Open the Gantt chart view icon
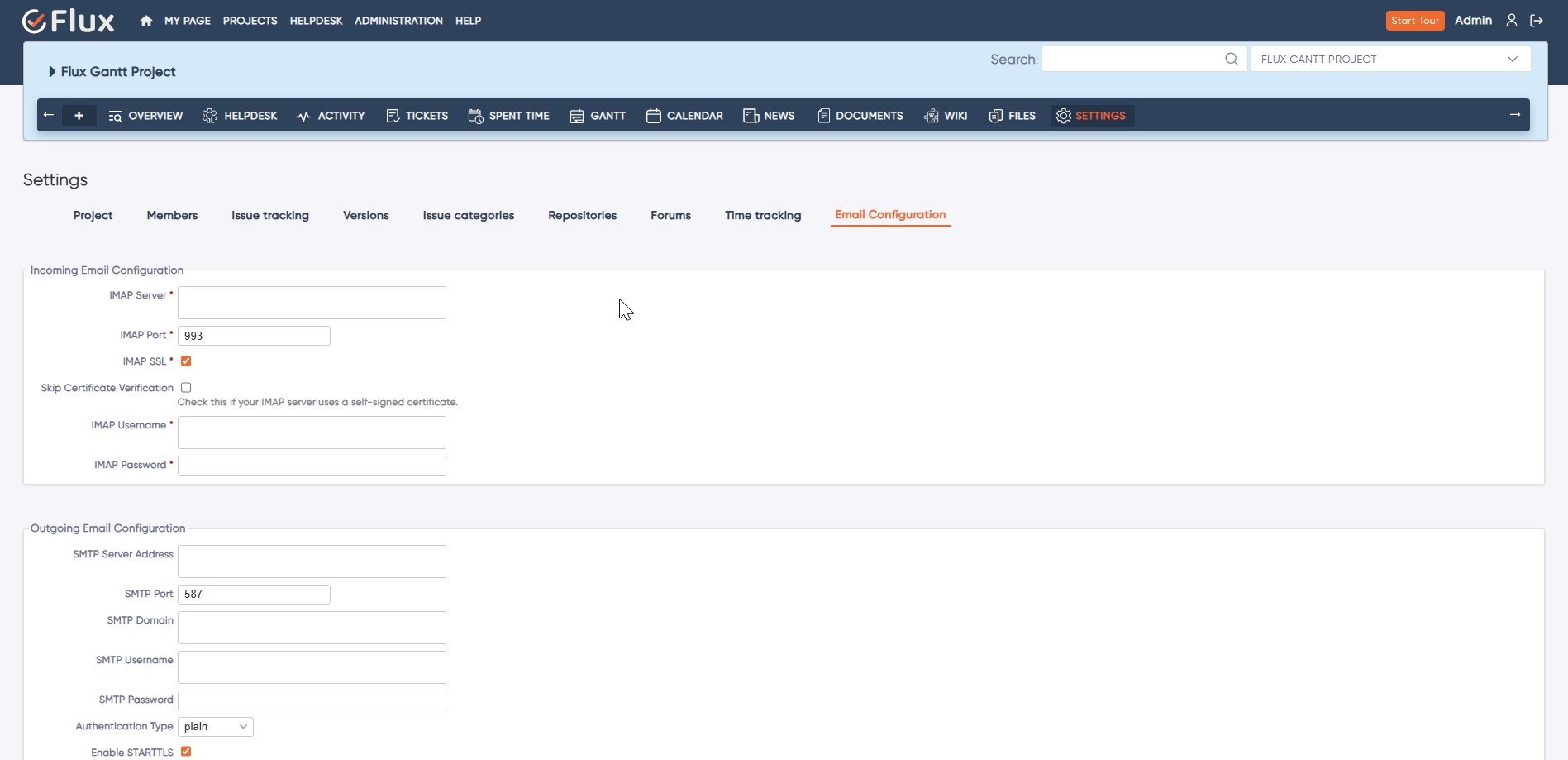This screenshot has height=760, width=1568. click(x=577, y=116)
